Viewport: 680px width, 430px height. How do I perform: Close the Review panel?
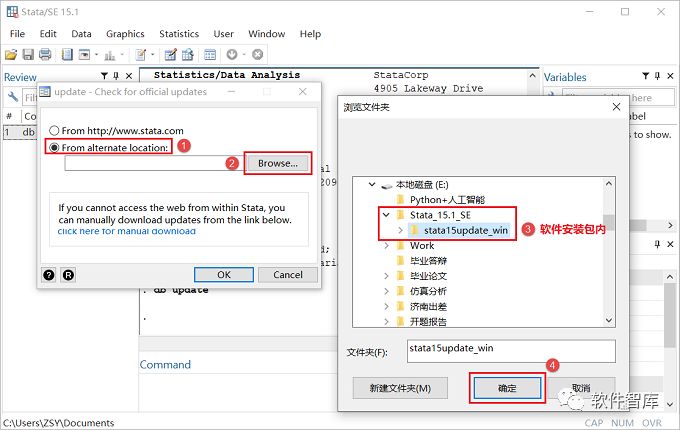129,76
